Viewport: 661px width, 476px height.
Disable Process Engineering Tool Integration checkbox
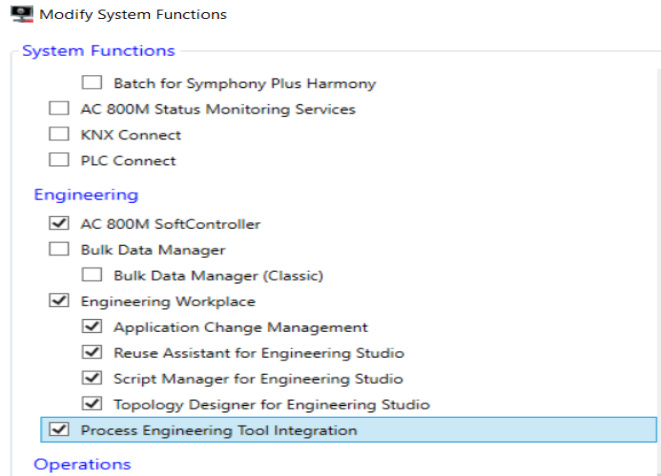point(59,431)
